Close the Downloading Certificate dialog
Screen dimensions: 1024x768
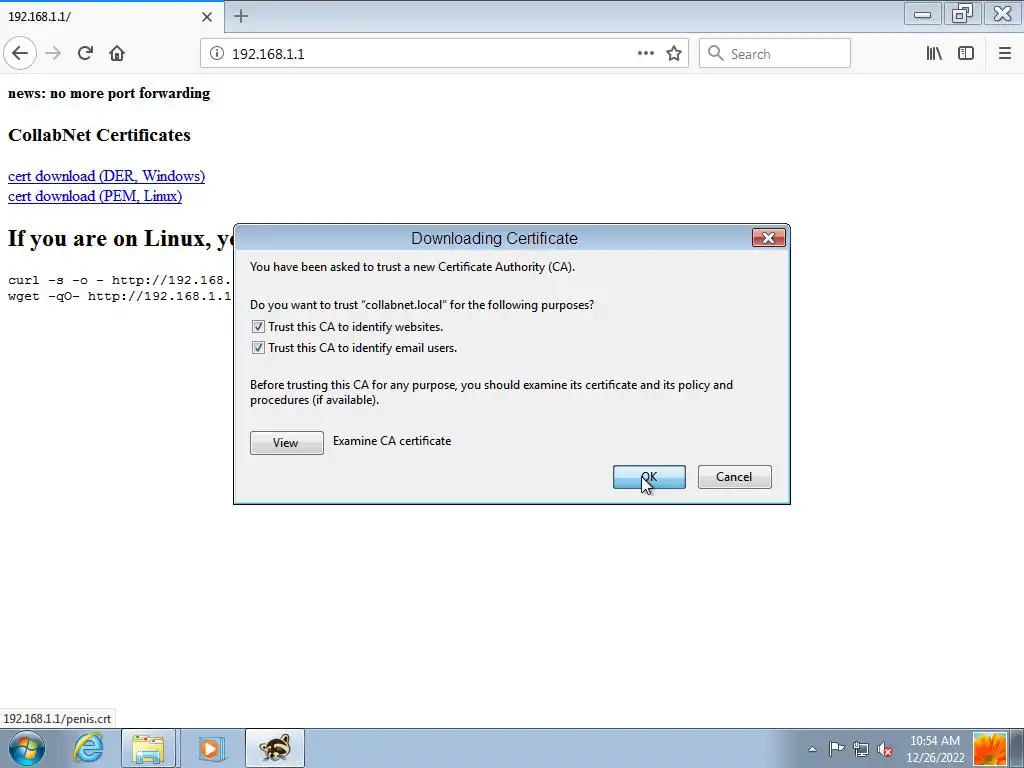pyautogui.click(x=769, y=238)
